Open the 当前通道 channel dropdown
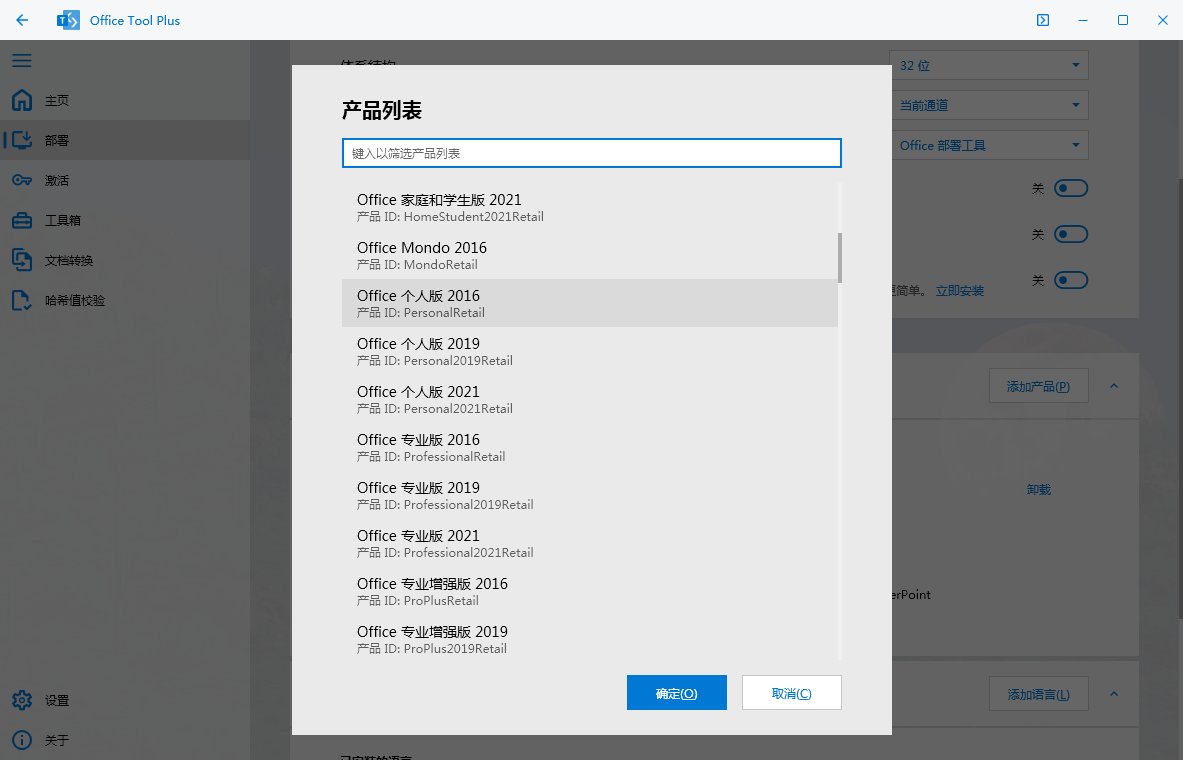Image resolution: width=1183 pixels, height=760 pixels. [x=988, y=105]
